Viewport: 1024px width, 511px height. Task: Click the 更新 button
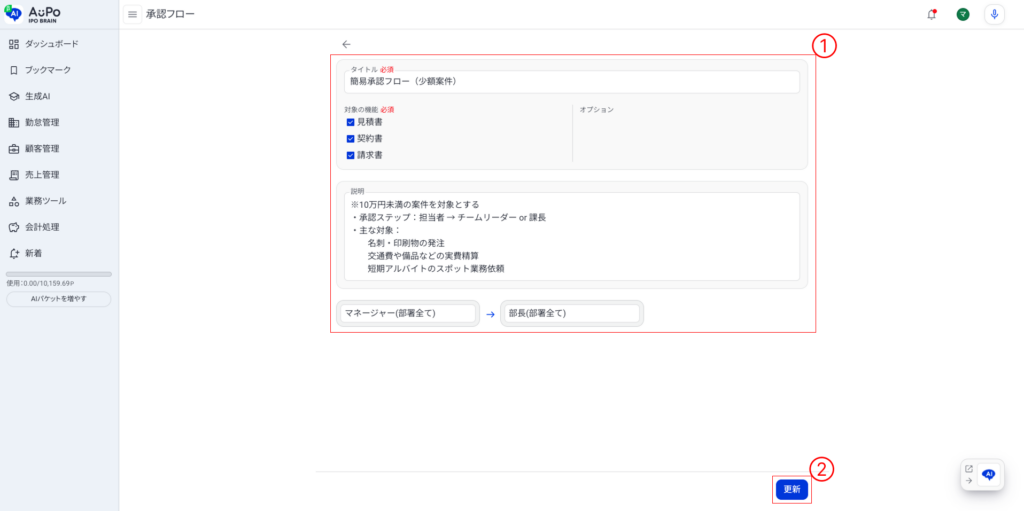coord(791,489)
